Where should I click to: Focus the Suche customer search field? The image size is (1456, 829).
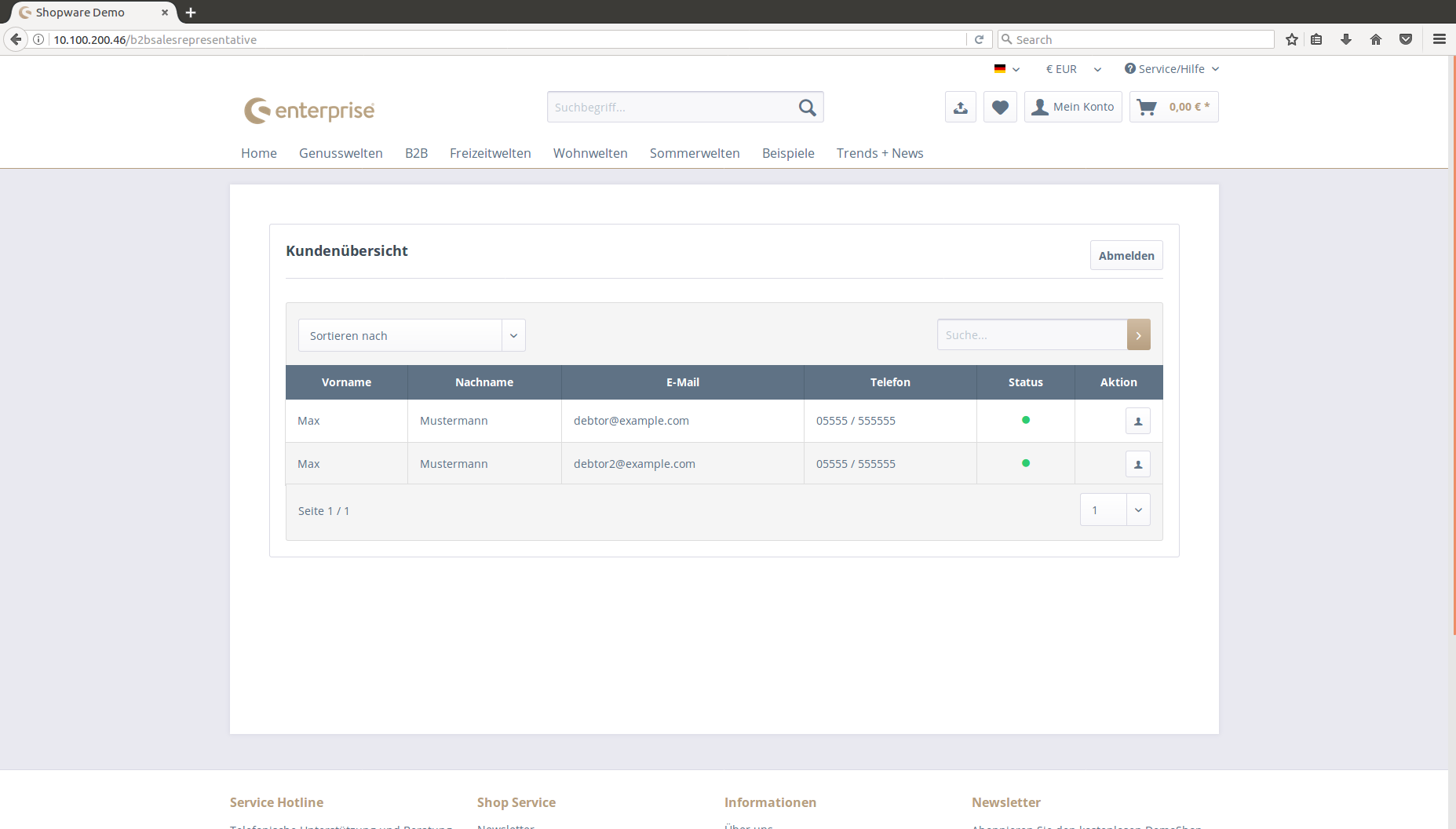click(1031, 335)
